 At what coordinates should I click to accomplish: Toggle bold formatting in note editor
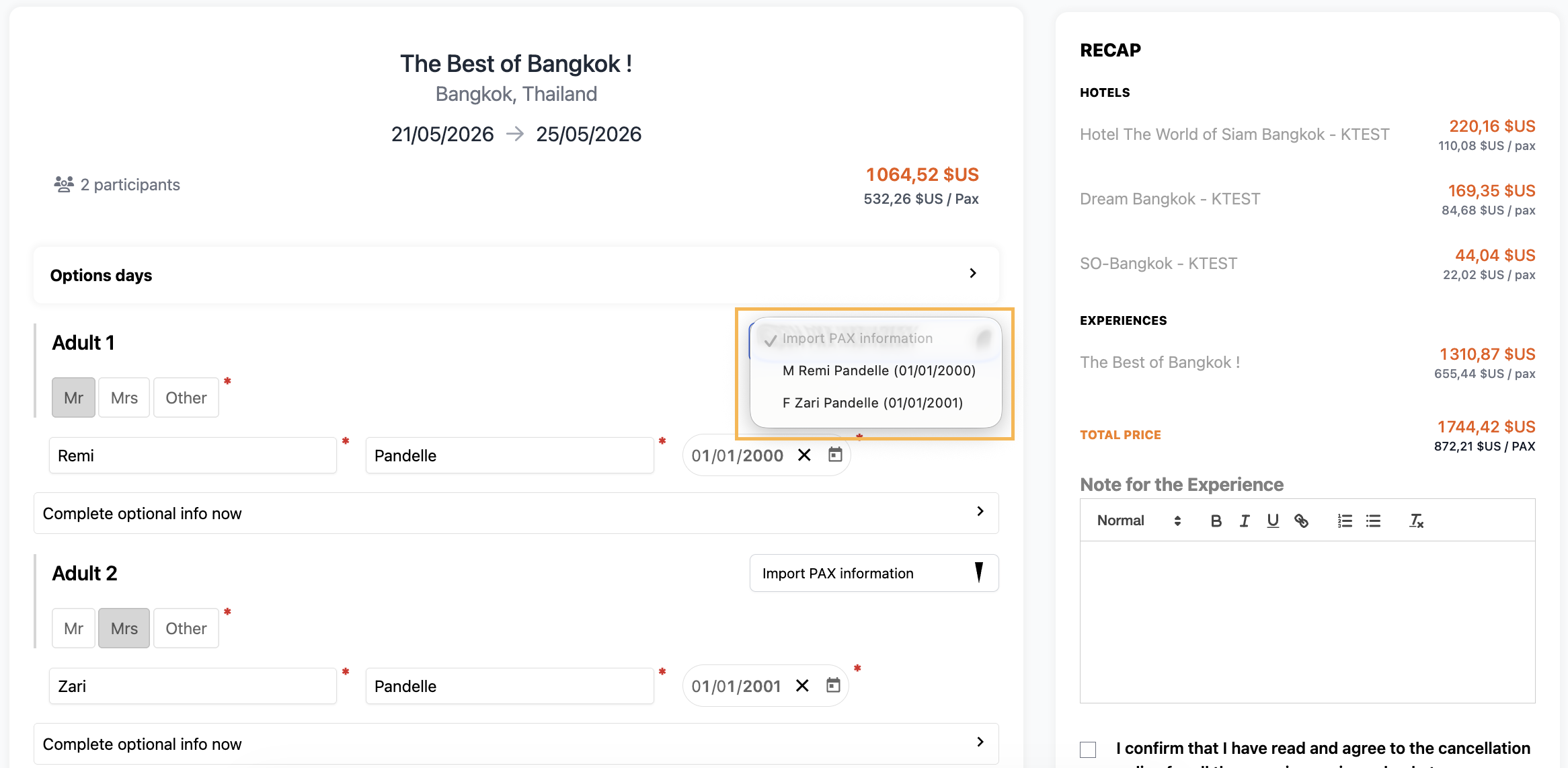[x=1216, y=521]
